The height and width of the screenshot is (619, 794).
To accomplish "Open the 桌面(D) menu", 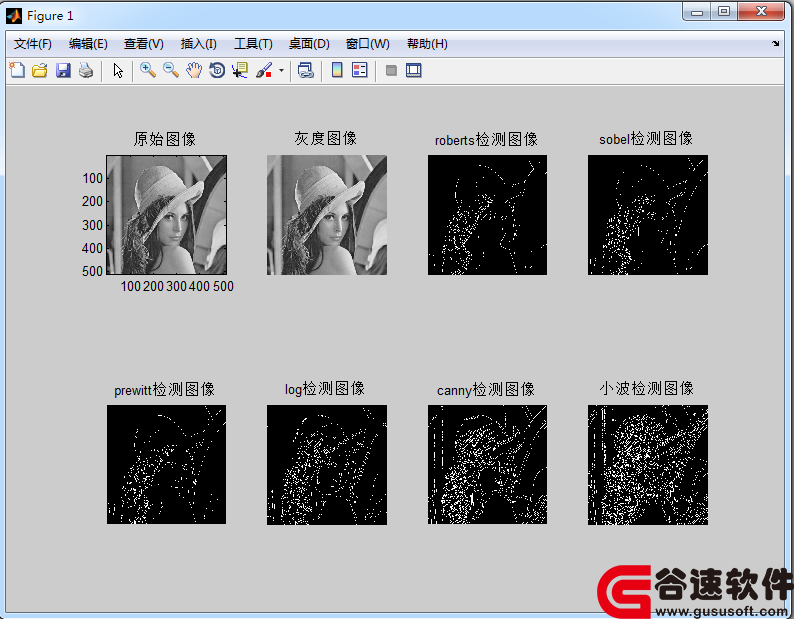I will (309, 44).
